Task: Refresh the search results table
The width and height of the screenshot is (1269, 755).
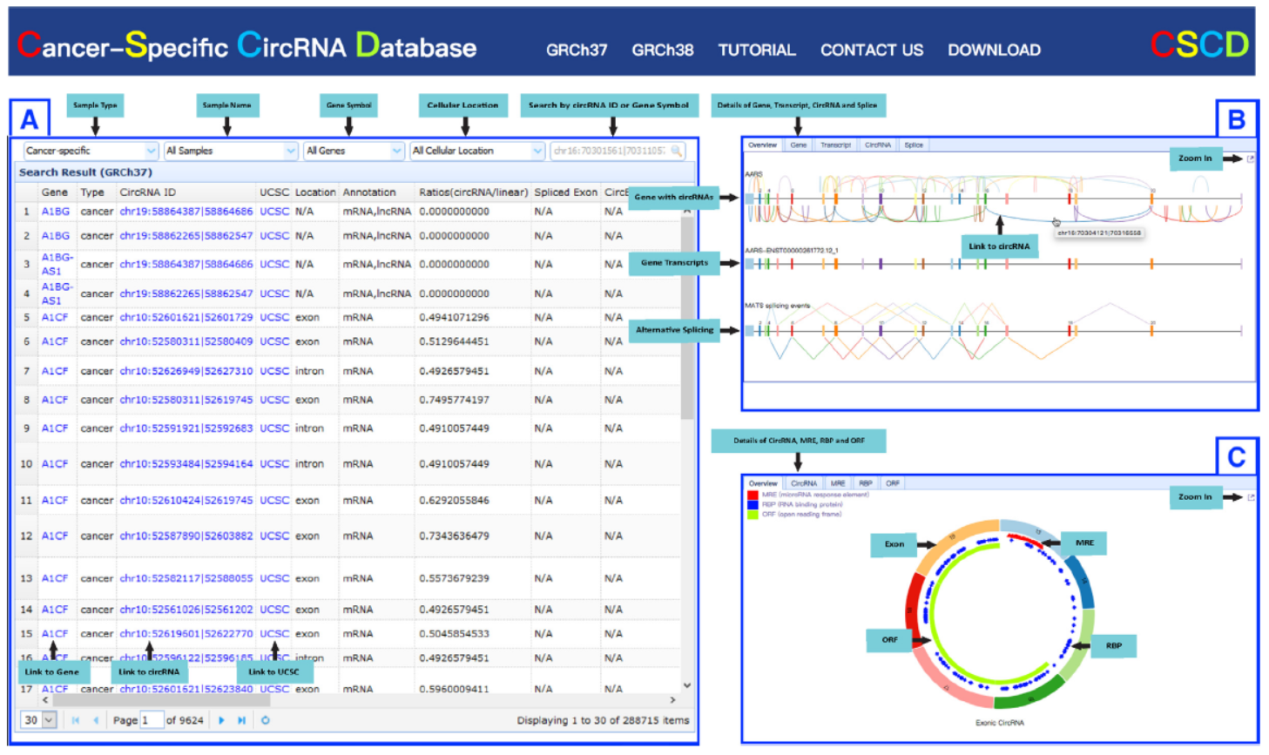Action: pos(266,720)
